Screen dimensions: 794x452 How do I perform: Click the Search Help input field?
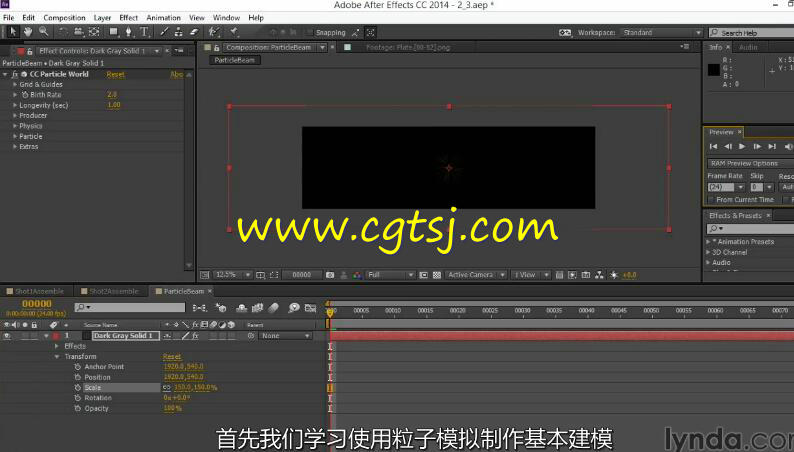click(x=752, y=32)
